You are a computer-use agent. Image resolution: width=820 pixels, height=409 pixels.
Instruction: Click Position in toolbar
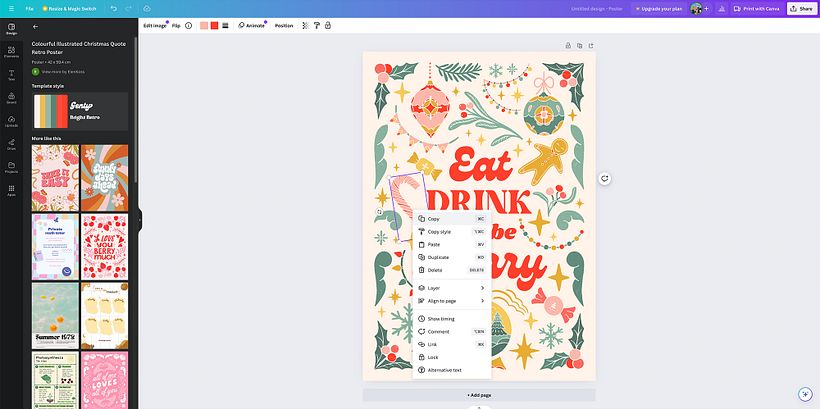(x=284, y=25)
